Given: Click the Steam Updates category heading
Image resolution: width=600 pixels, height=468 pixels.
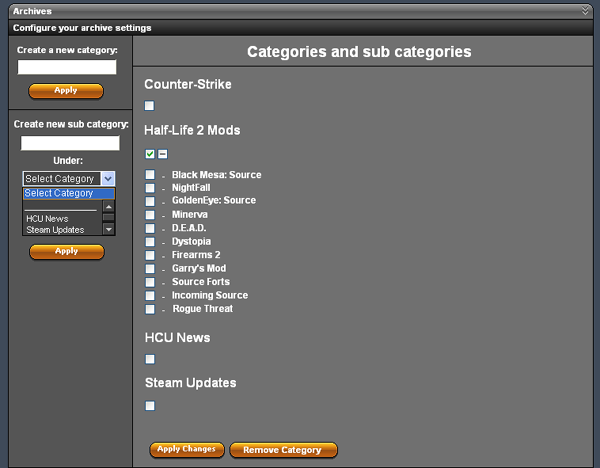Looking at the screenshot, I should (x=191, y=383).
